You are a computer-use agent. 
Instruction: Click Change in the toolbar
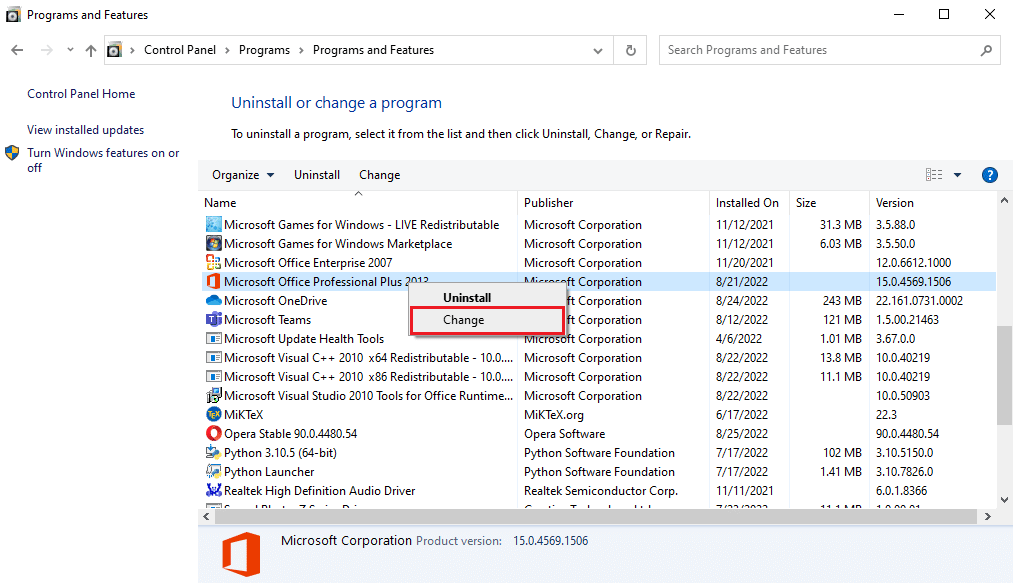(379, 175)
